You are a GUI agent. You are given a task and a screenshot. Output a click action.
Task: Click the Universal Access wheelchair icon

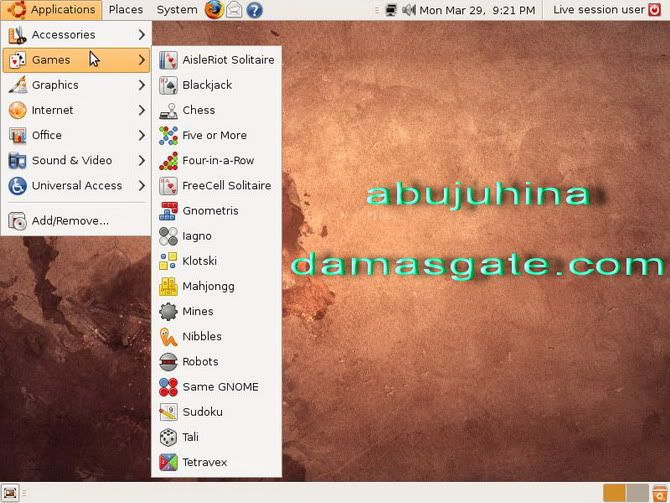click(18, 186)
